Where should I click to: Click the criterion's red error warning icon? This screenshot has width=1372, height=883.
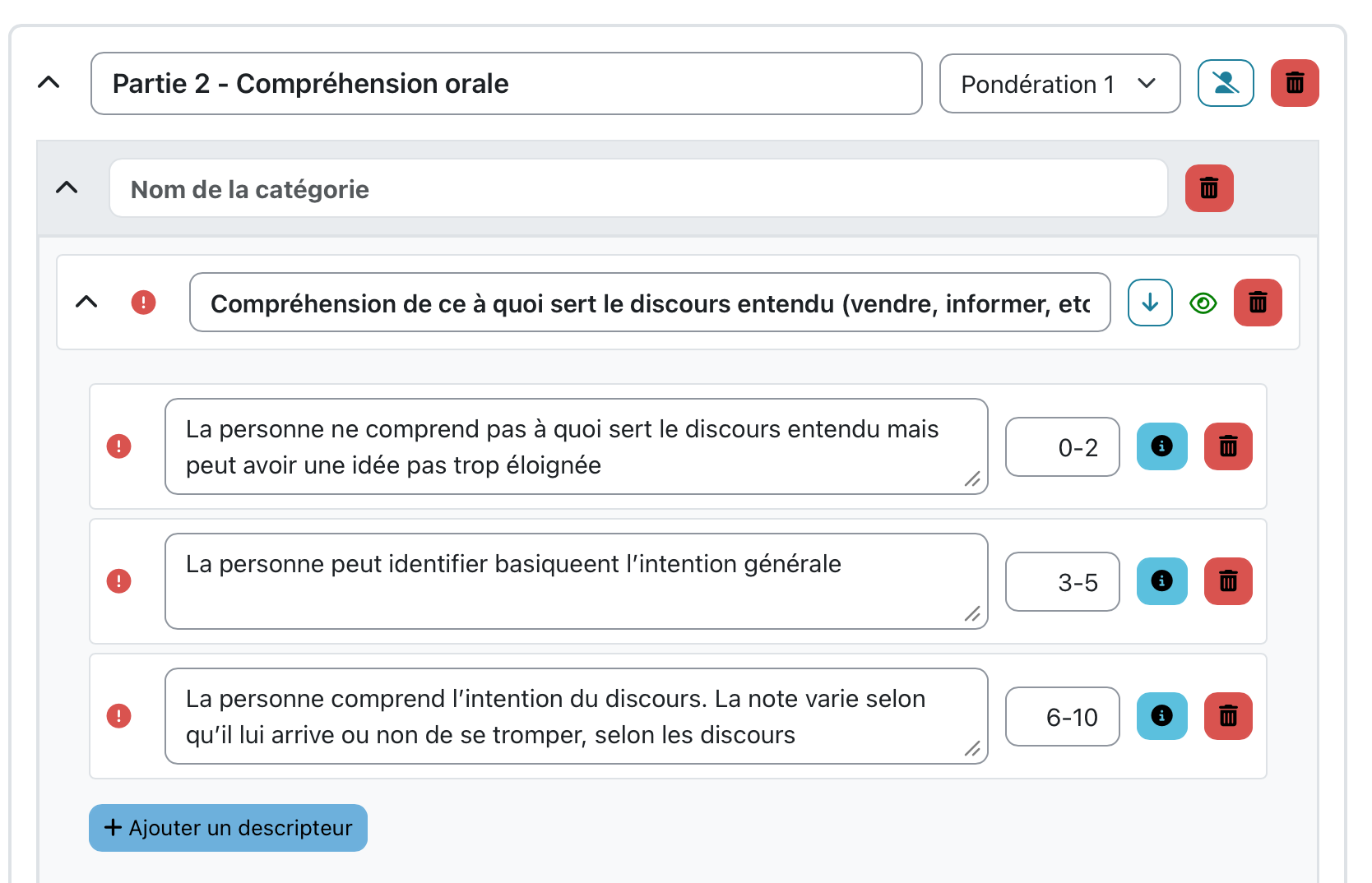click(x=143, y=303)
